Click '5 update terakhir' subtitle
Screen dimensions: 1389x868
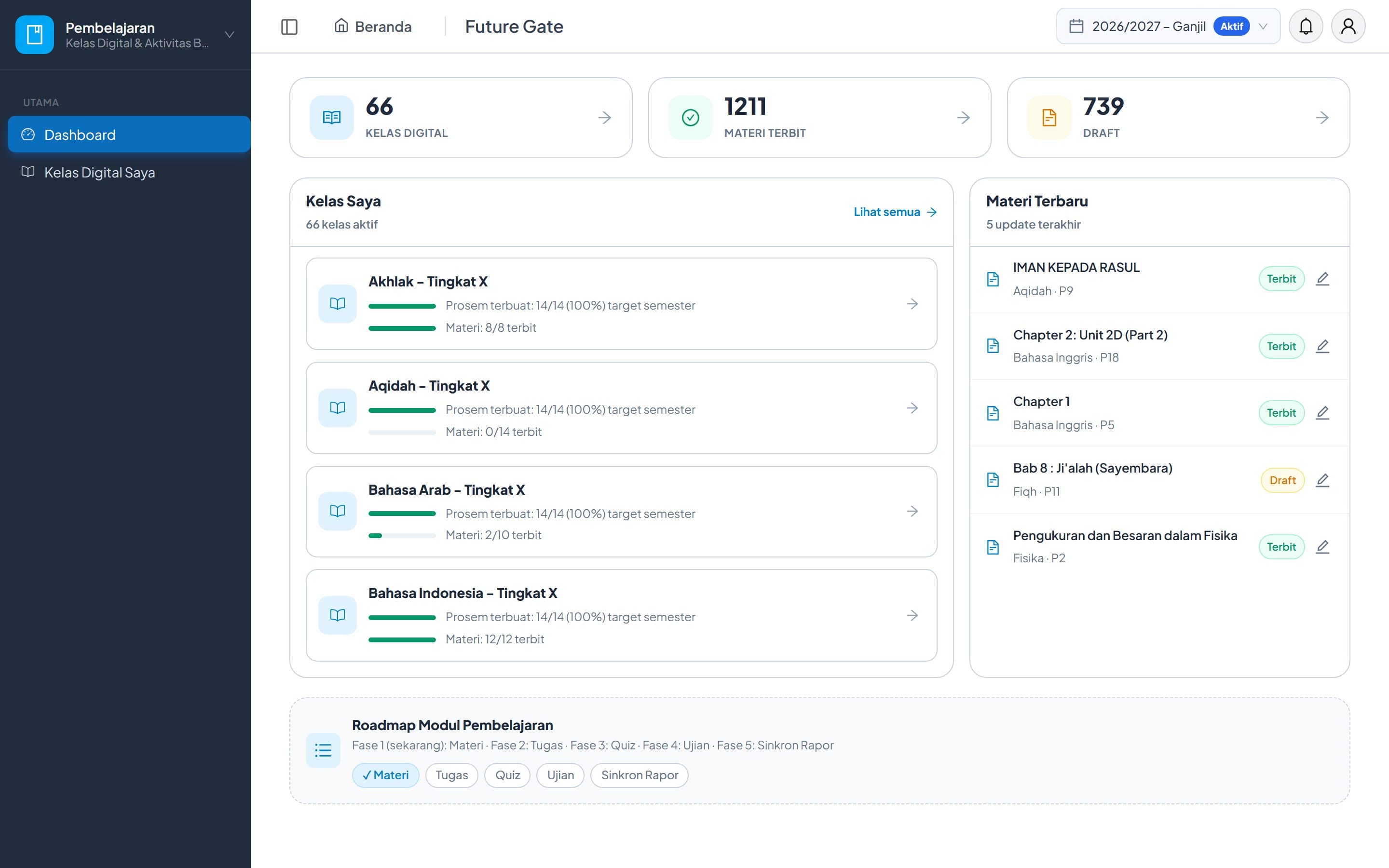click(1033, 224)
